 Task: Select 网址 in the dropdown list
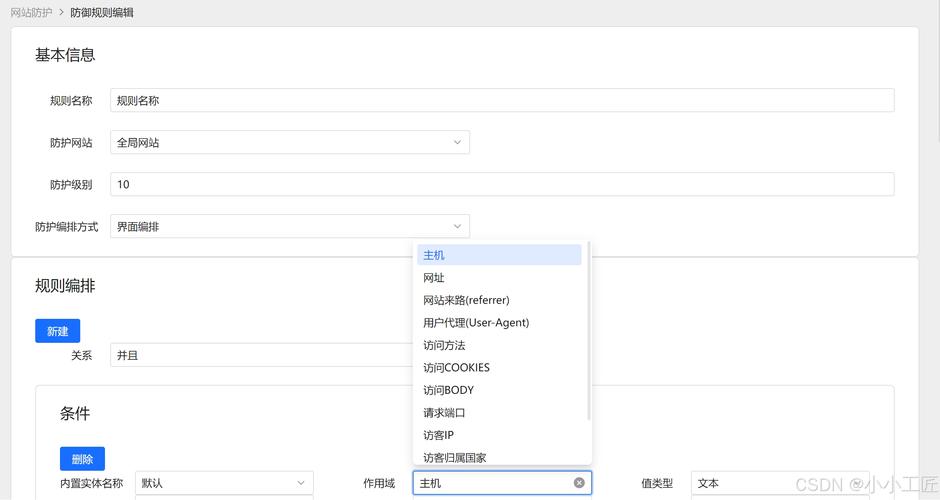coord(499,278)
